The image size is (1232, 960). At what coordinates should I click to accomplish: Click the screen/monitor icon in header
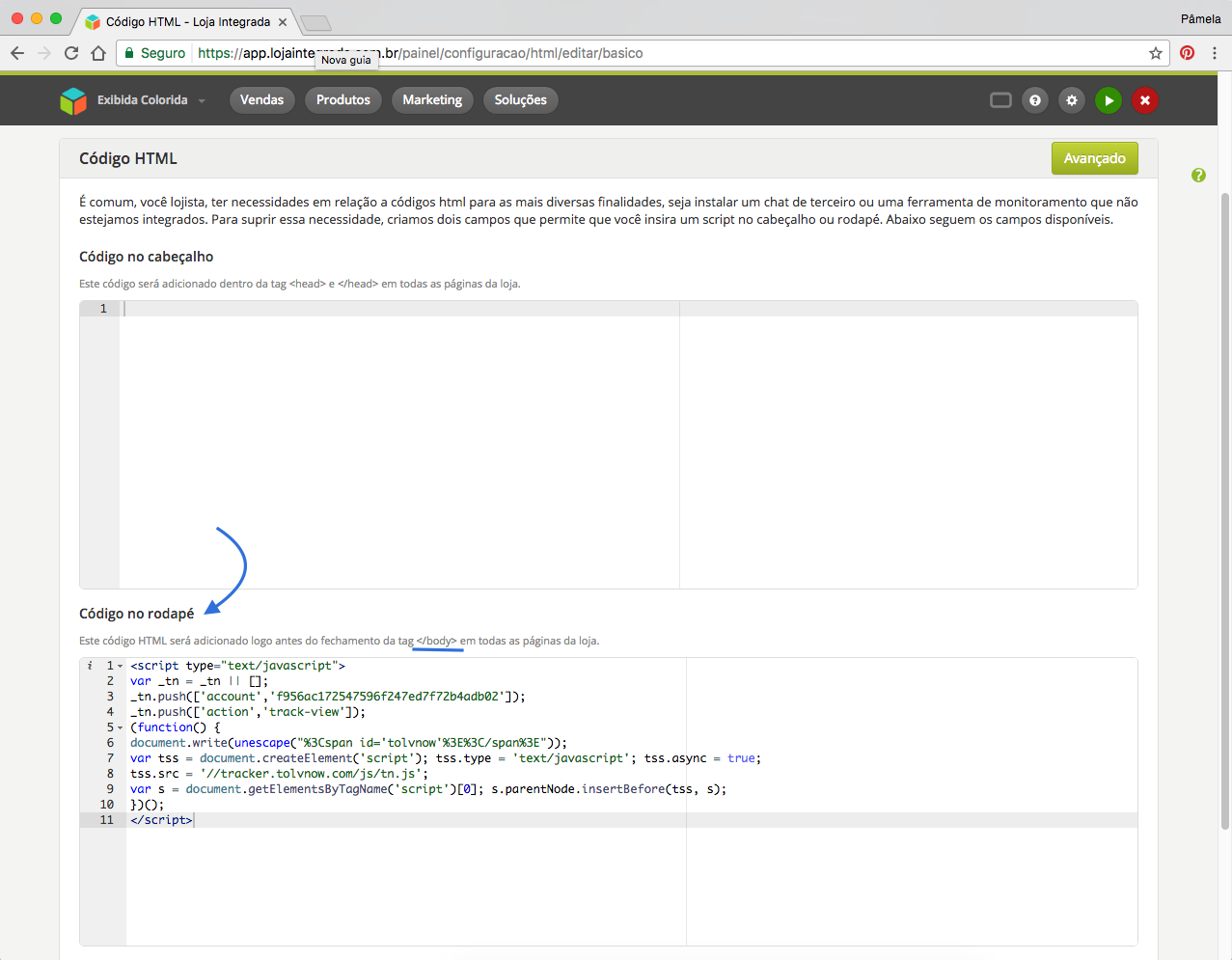tap(1000, 100)
